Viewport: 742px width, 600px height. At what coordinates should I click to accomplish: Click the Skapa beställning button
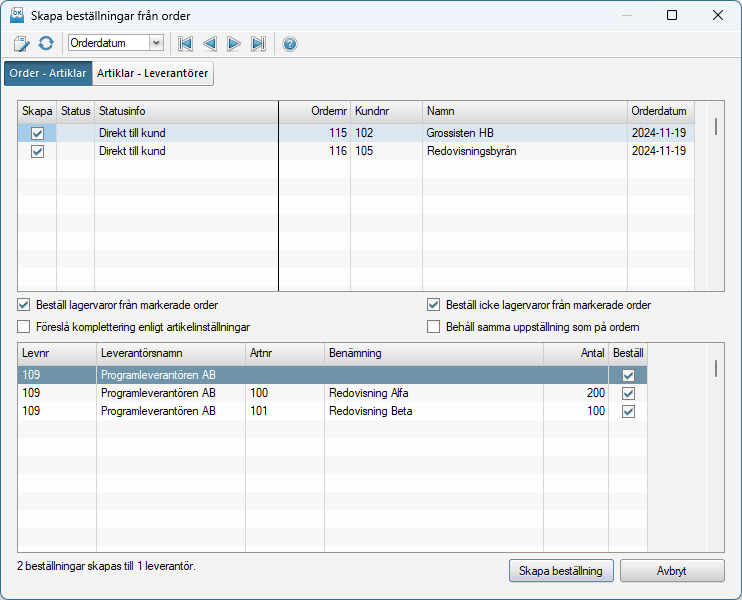pyautogui.click(x=561, y=571)
